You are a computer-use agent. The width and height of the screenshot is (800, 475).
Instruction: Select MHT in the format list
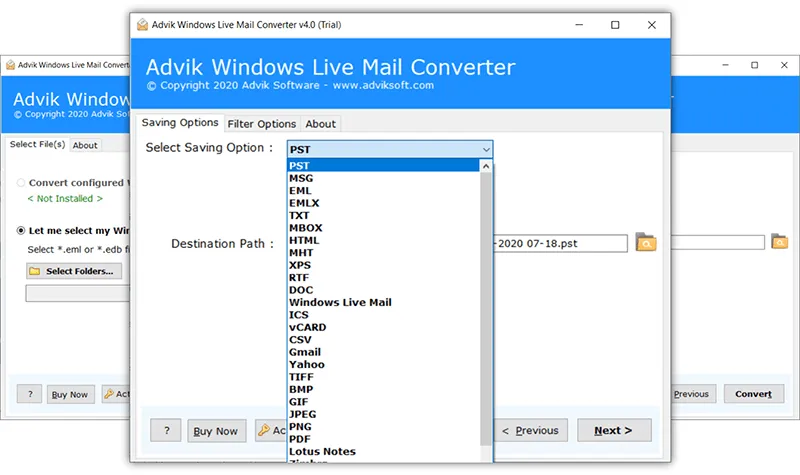pos(383,253)
